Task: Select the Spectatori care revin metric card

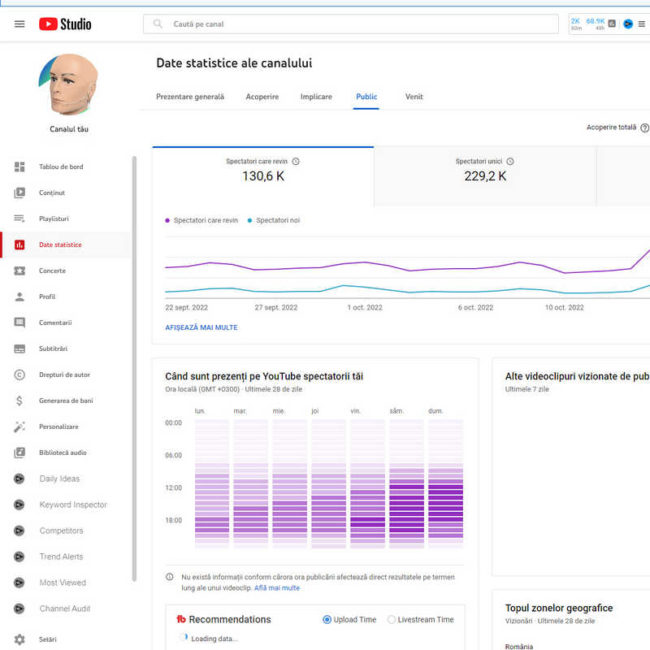Action: [263, 176]
